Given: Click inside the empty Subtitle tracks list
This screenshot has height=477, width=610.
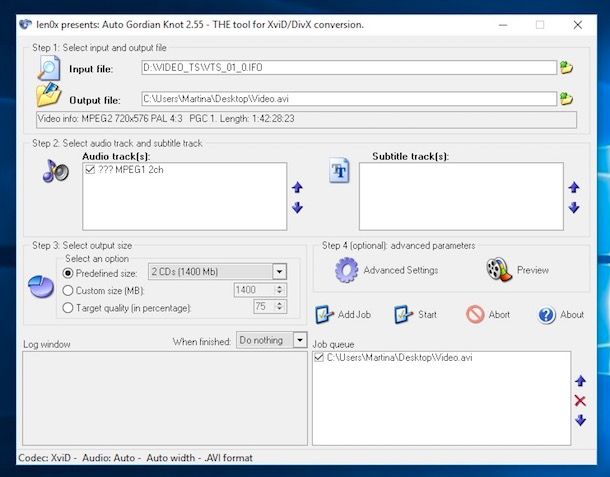Looking at the screenshot, I should coord(461,196).
